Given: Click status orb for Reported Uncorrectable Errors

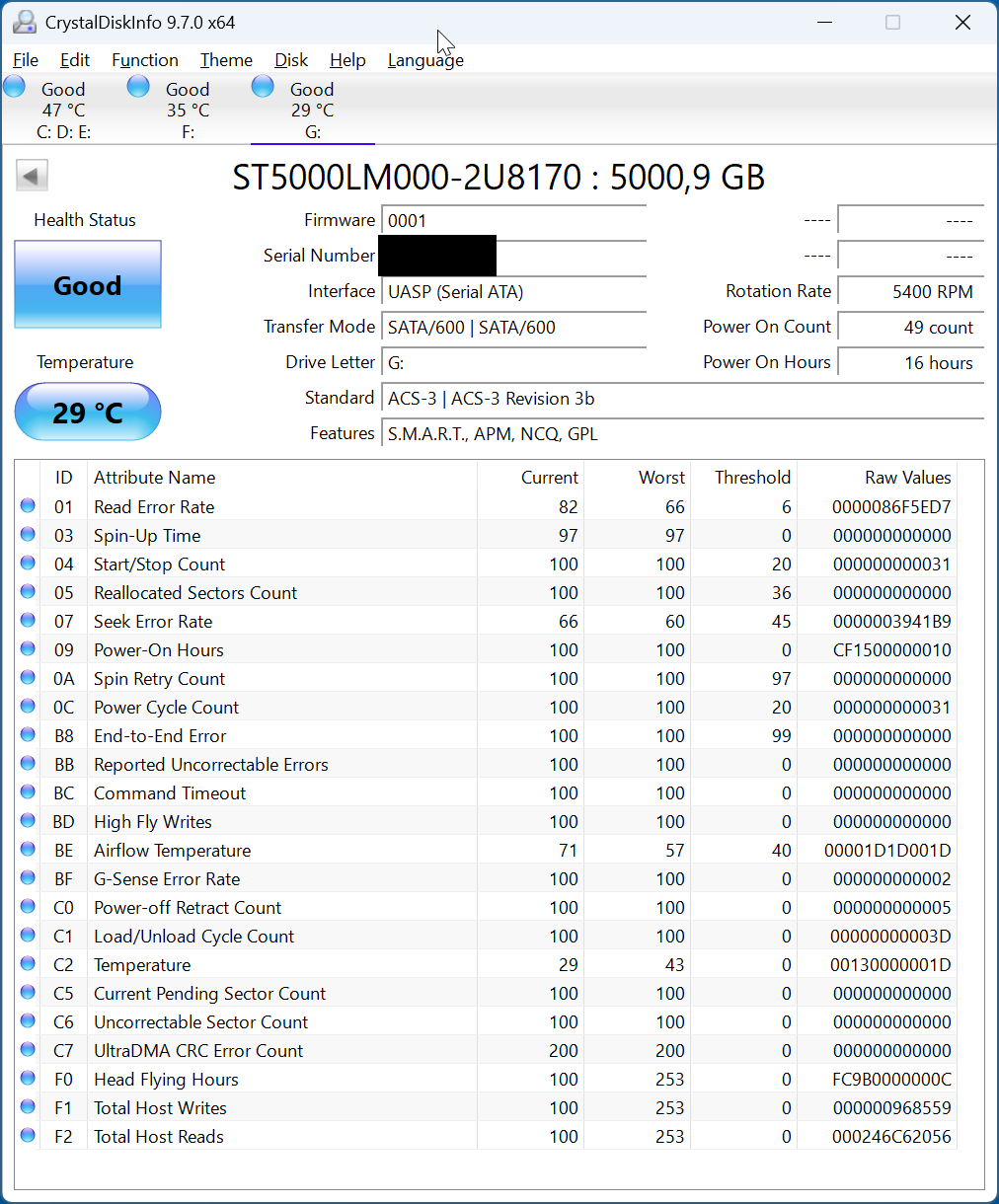Looking at the screenshot, I should 28,764.
